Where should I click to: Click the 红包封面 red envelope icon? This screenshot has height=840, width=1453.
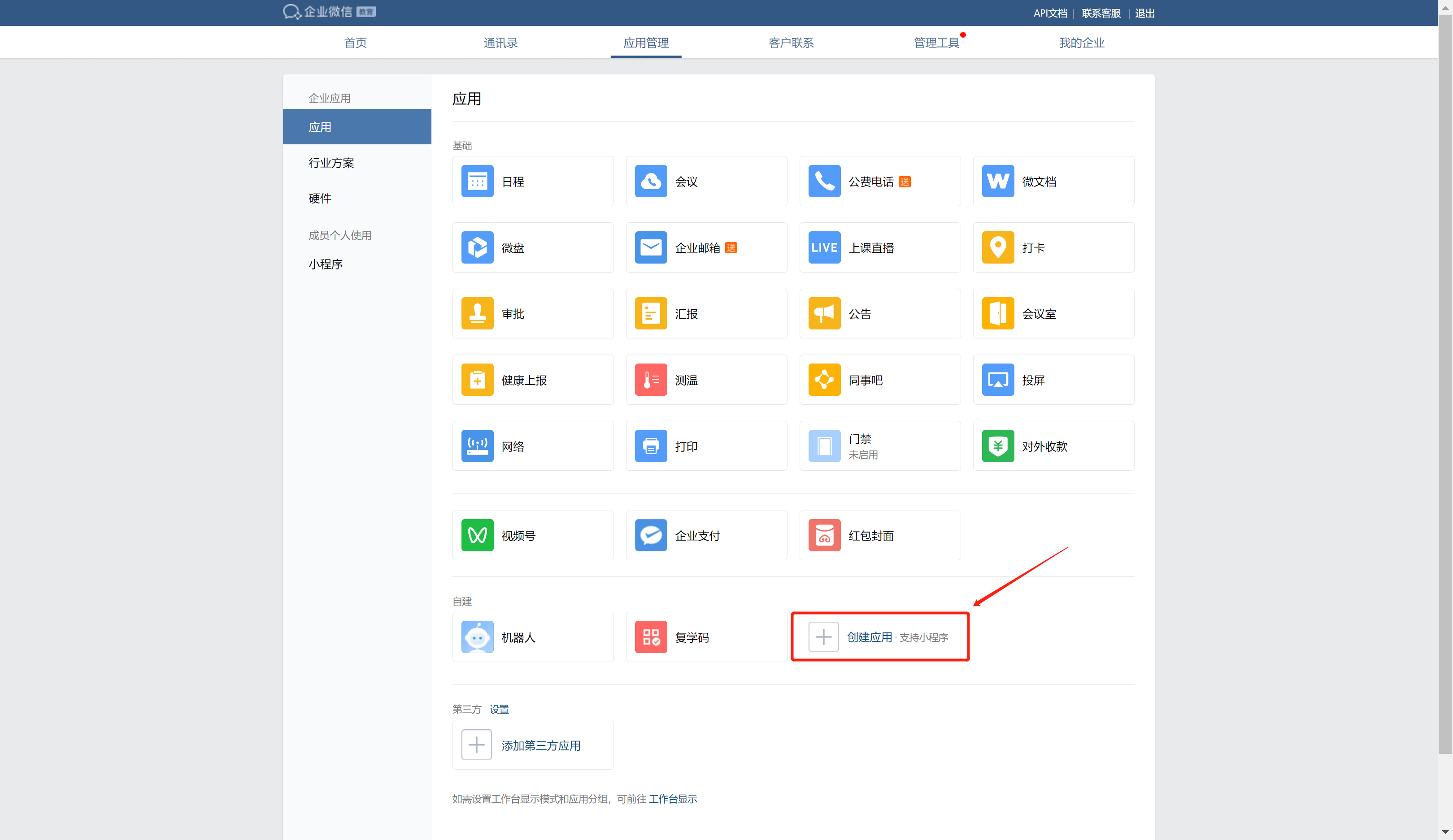point(824,536)
